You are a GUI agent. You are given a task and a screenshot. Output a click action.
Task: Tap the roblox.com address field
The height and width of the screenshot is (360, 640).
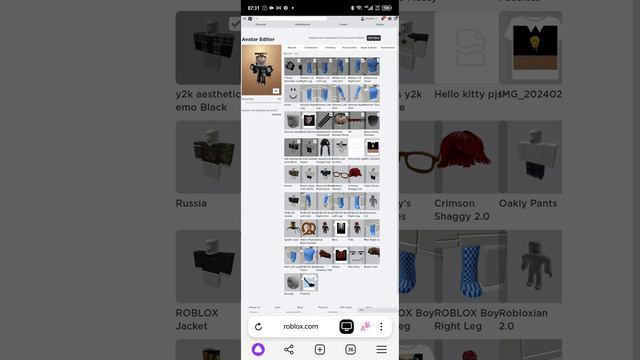pos(301,327)
